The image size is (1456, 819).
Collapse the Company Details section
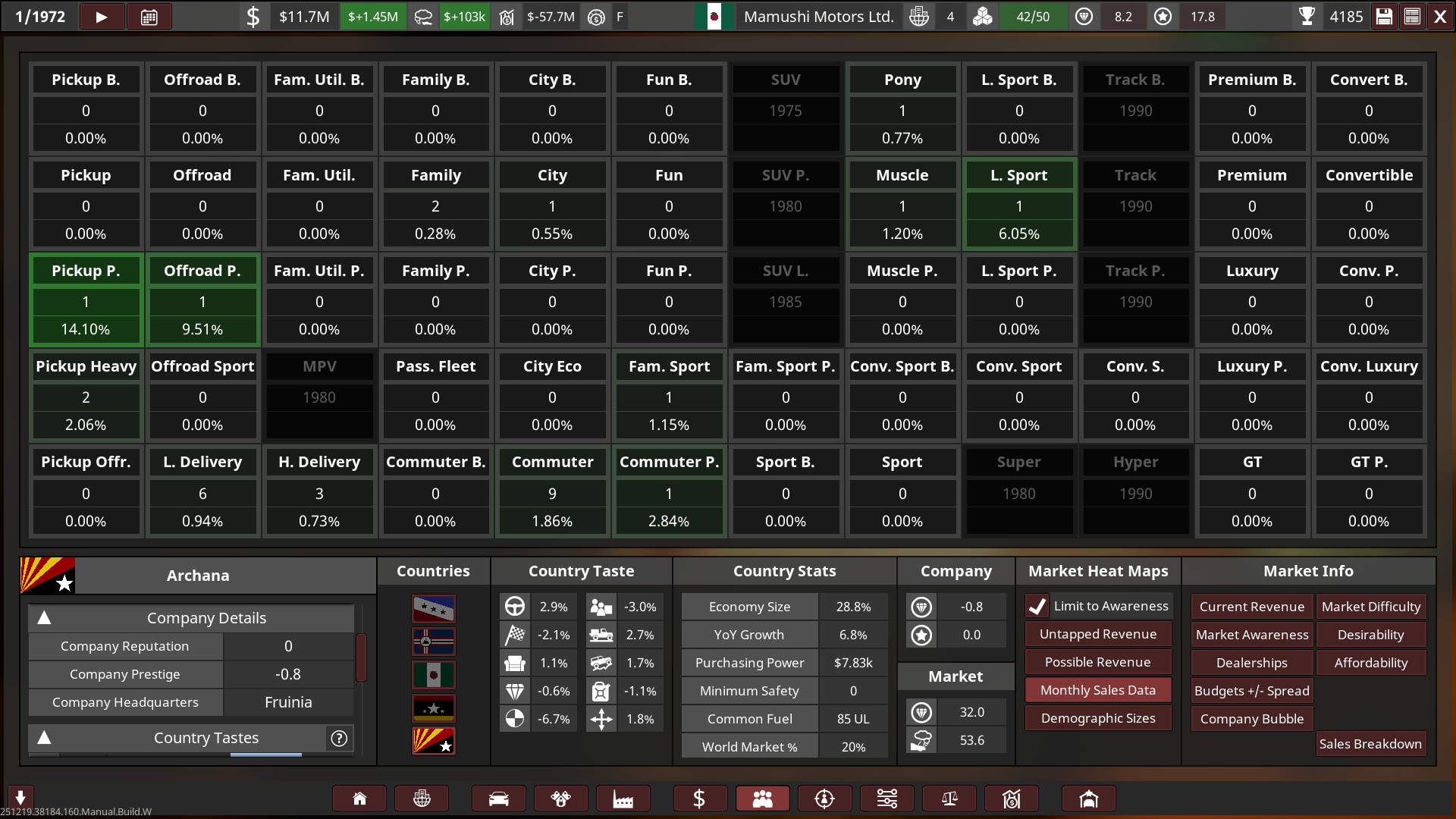click(x=45, y=618)
